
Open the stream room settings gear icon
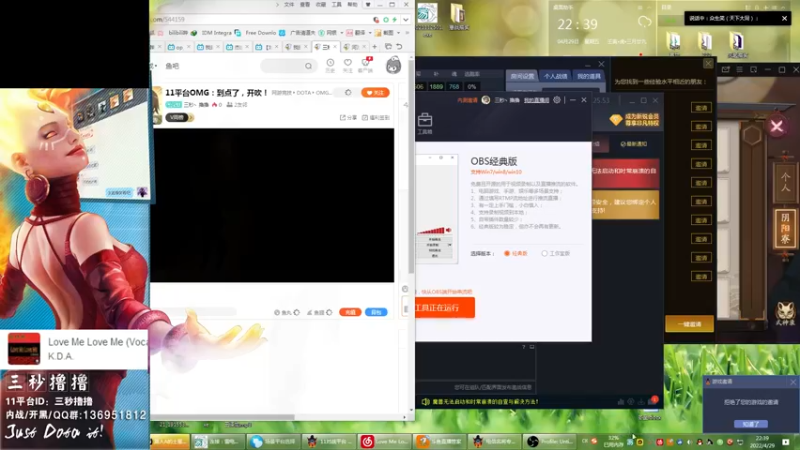348,92
